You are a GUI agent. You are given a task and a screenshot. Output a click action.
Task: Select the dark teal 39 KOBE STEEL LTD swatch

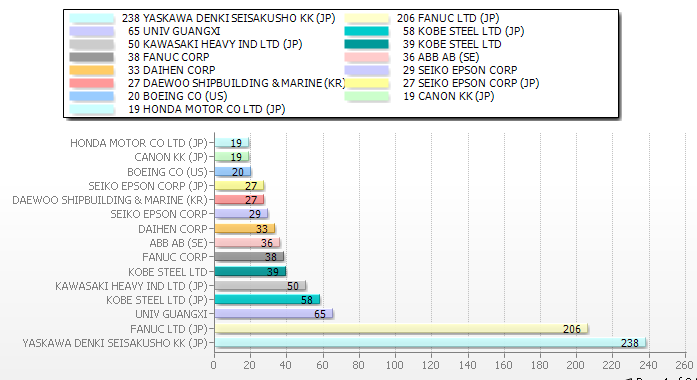(367, 44)
